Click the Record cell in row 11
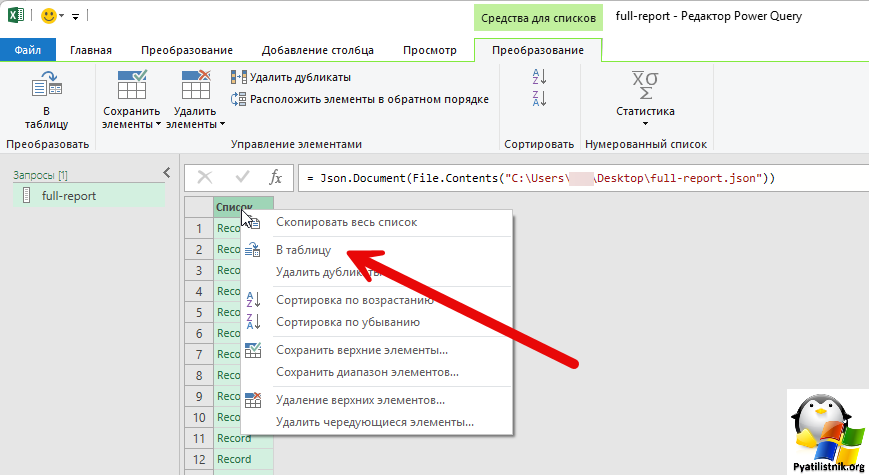 click(243, 438)
